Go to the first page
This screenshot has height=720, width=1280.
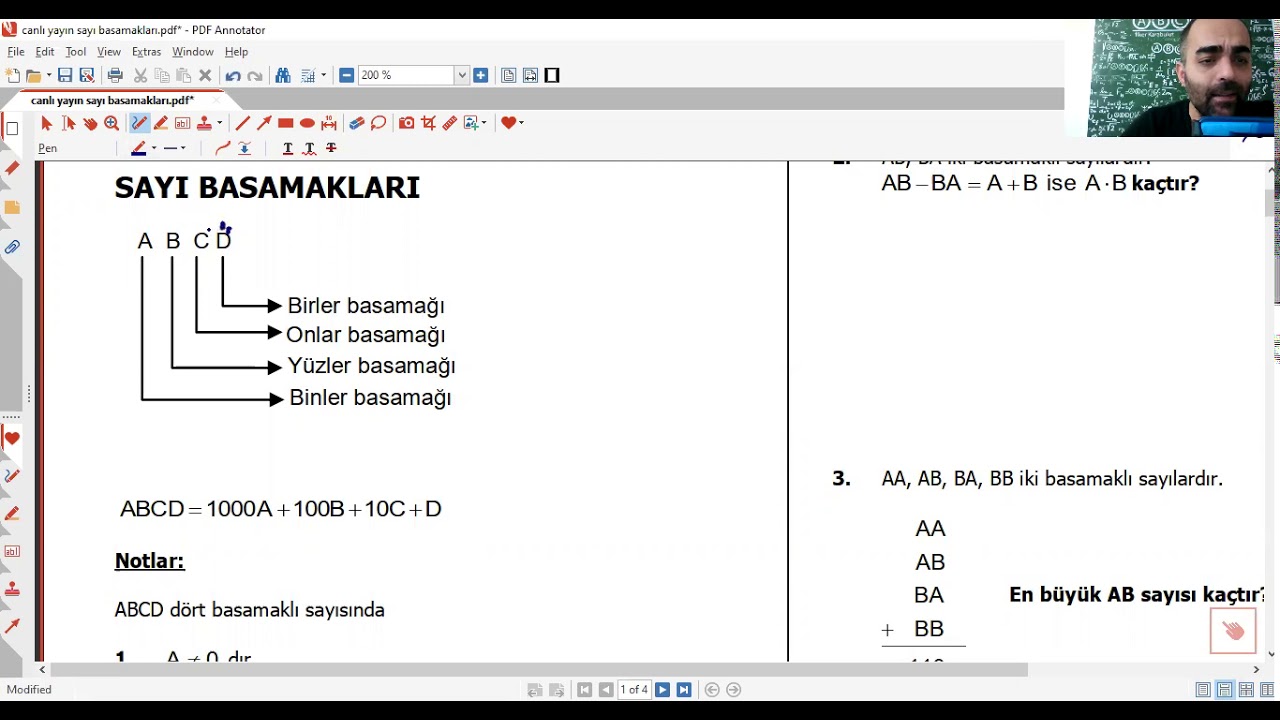point(585,690)
